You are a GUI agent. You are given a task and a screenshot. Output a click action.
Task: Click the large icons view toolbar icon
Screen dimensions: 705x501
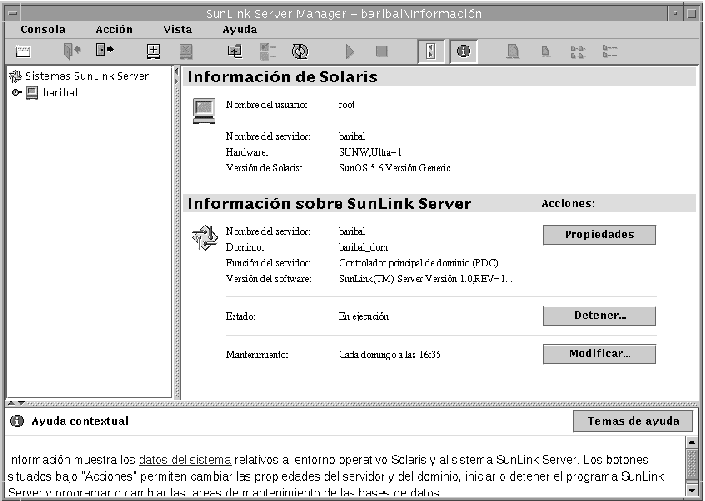pyautogui.click(x=513, y=51)
